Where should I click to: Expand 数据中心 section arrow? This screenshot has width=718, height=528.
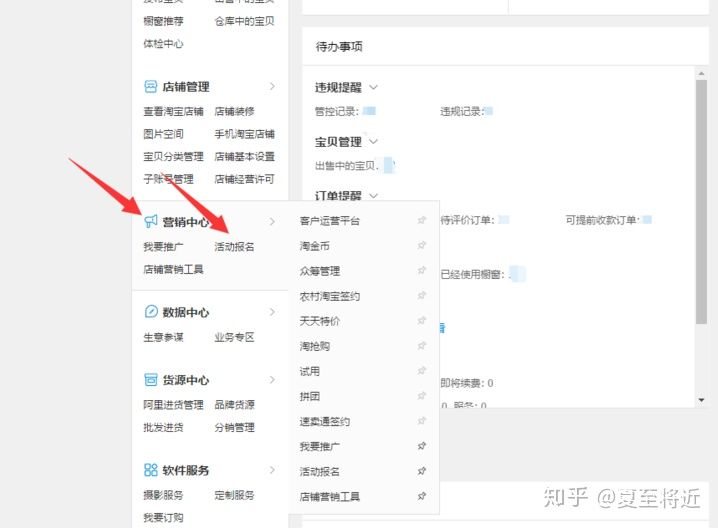pos(272,312)
